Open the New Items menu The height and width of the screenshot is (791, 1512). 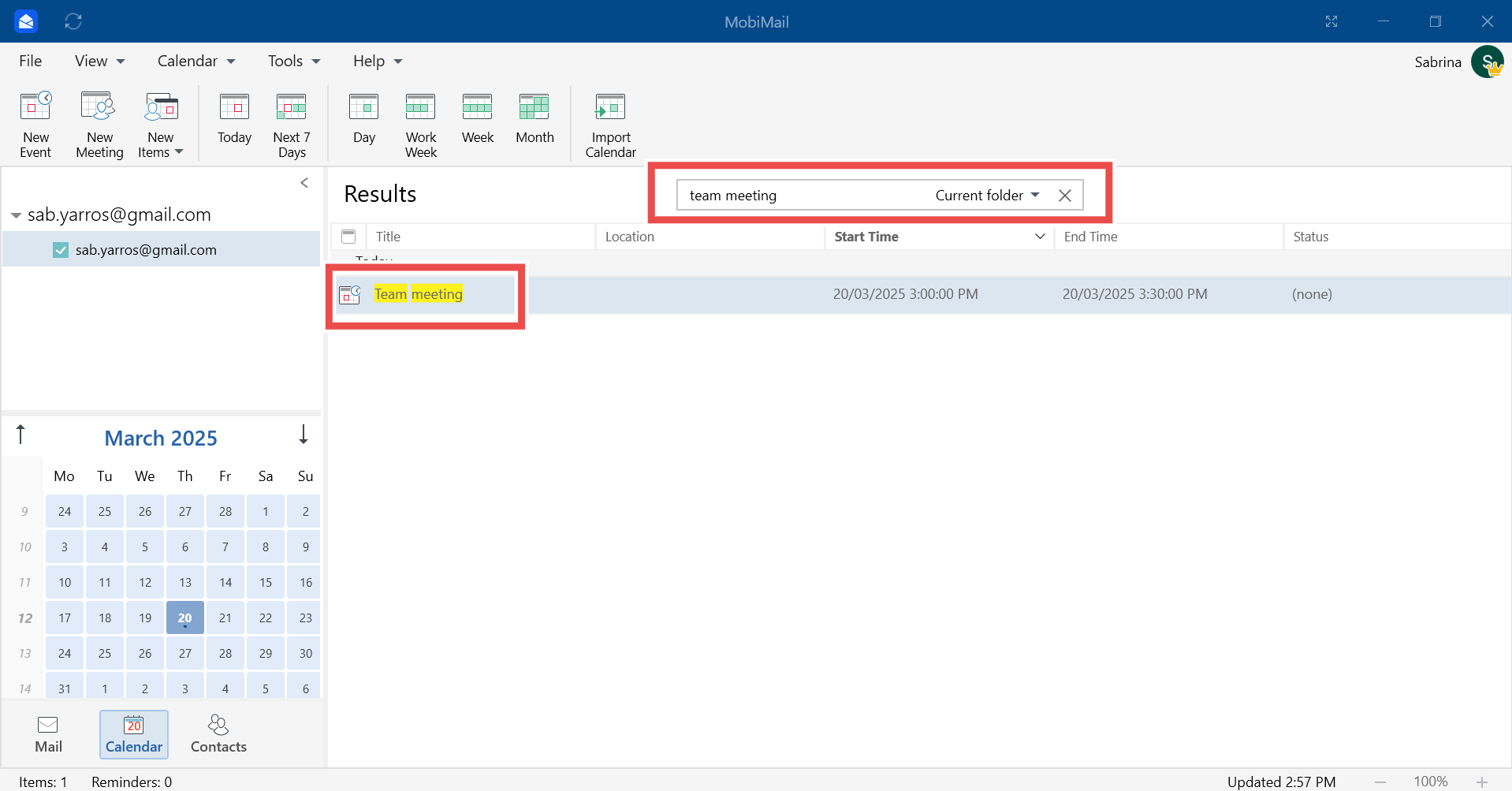pos(161,125)
